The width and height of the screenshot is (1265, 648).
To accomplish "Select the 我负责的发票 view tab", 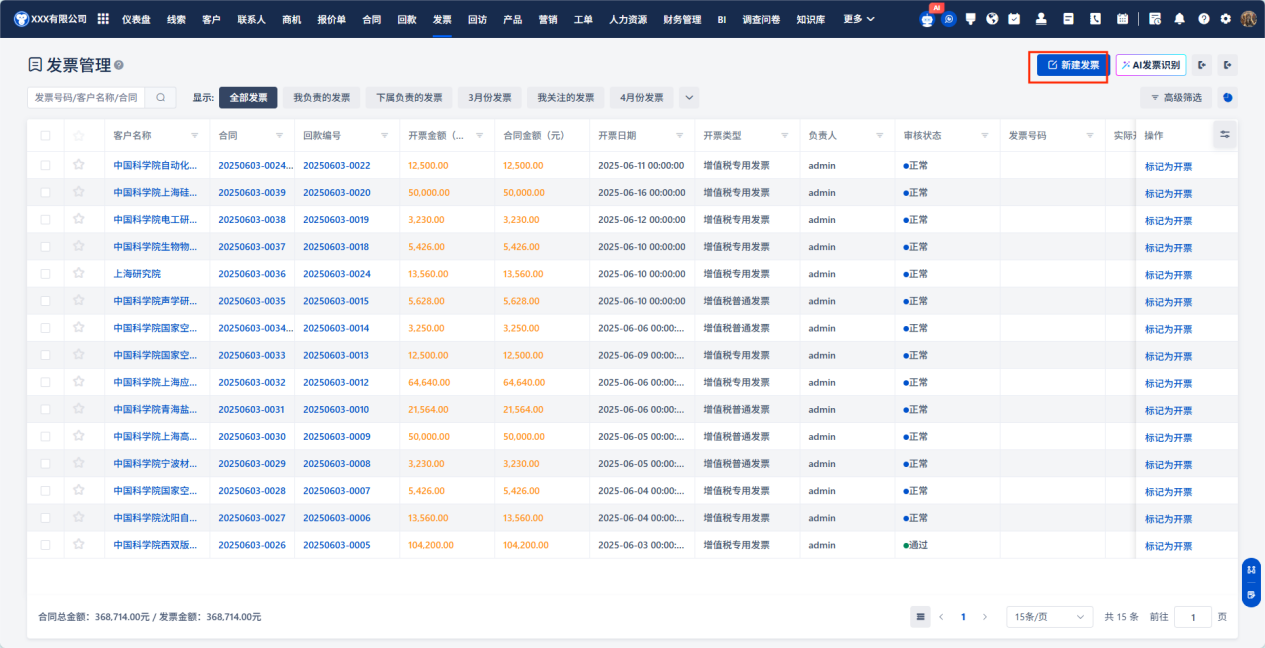I will 322,97.
